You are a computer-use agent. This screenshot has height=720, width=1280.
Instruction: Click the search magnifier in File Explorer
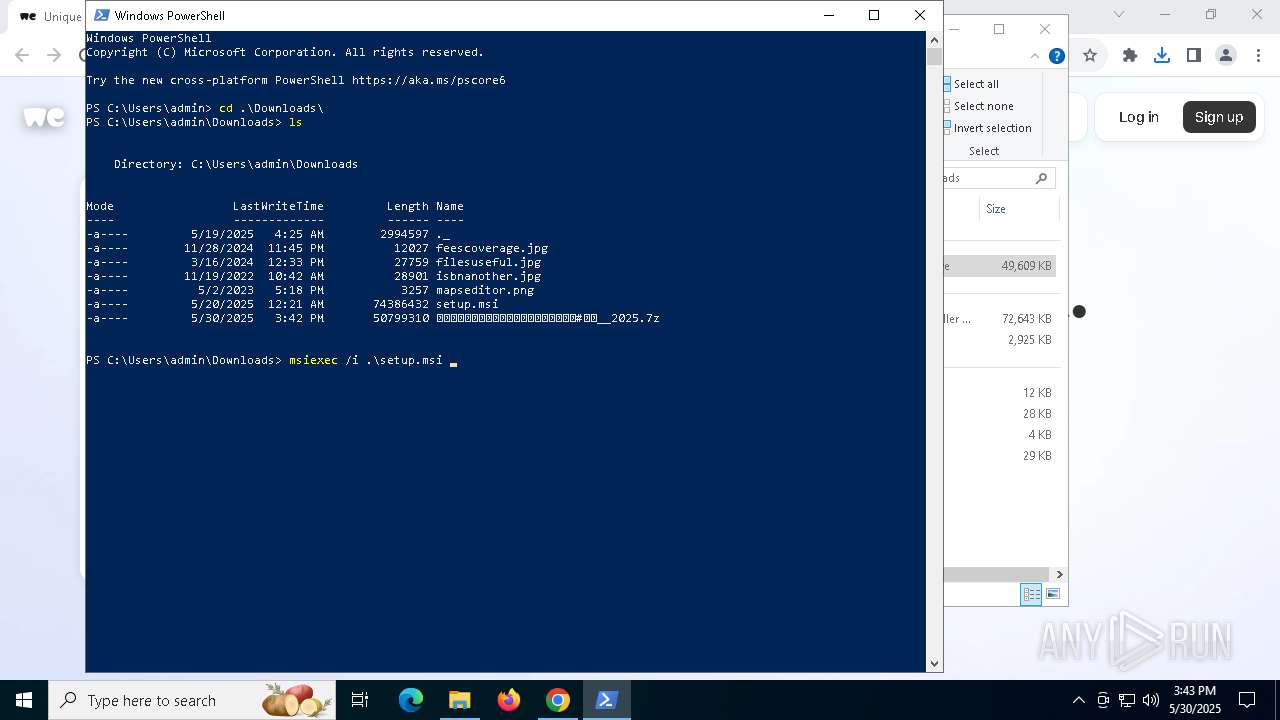point(1041,178)
